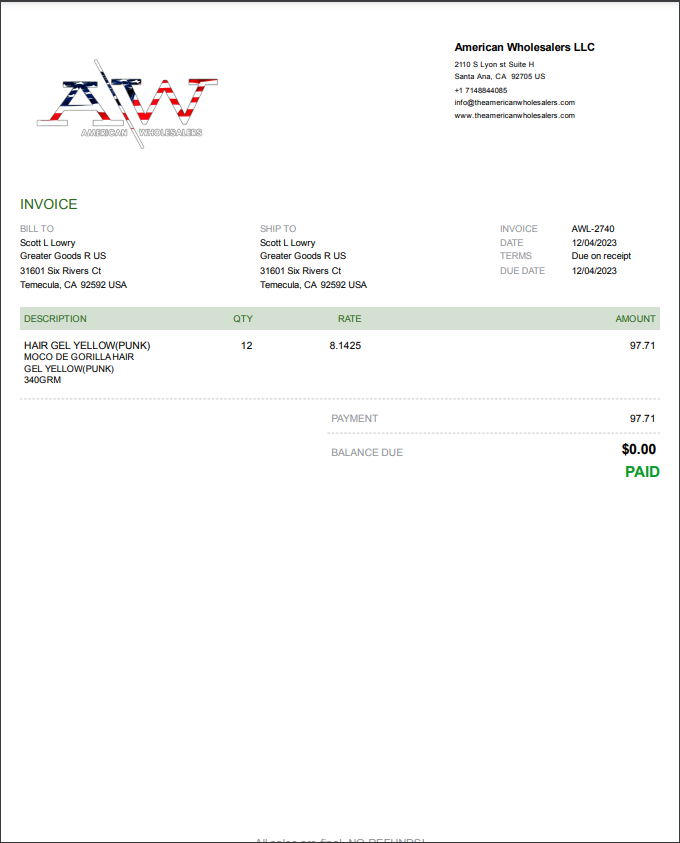Click the green PAID status
Viewport: 680px width, 843px height.
[x=642, y=471]
